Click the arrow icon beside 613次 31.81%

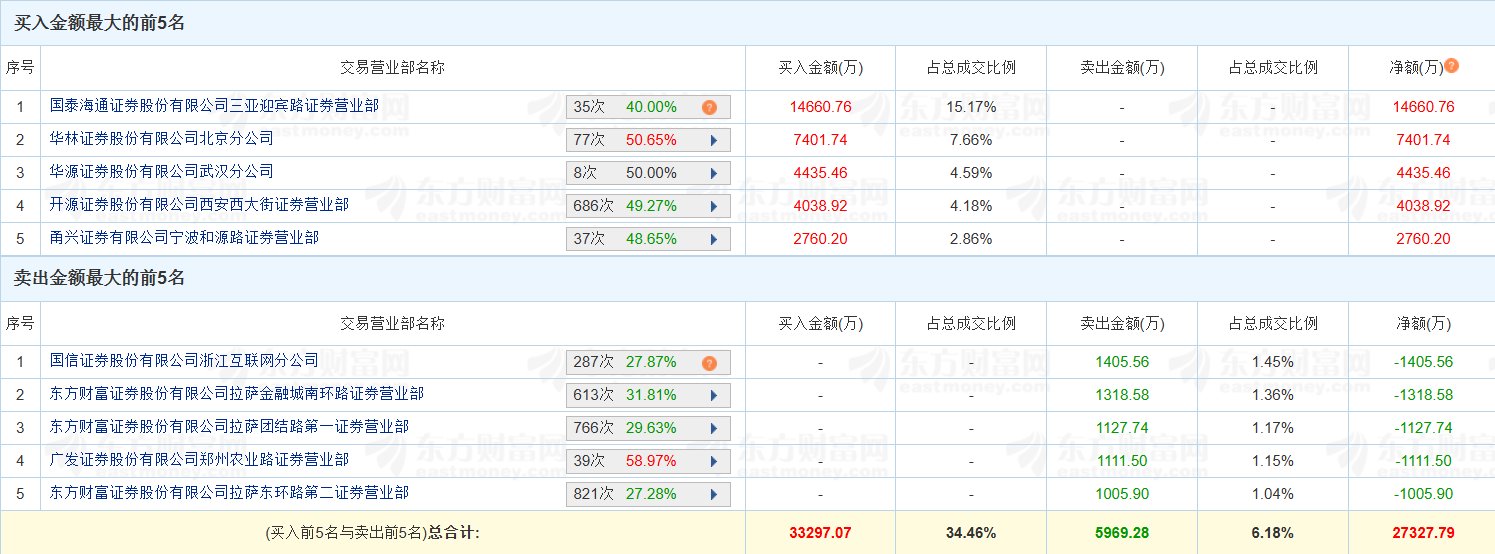[714, 395]
